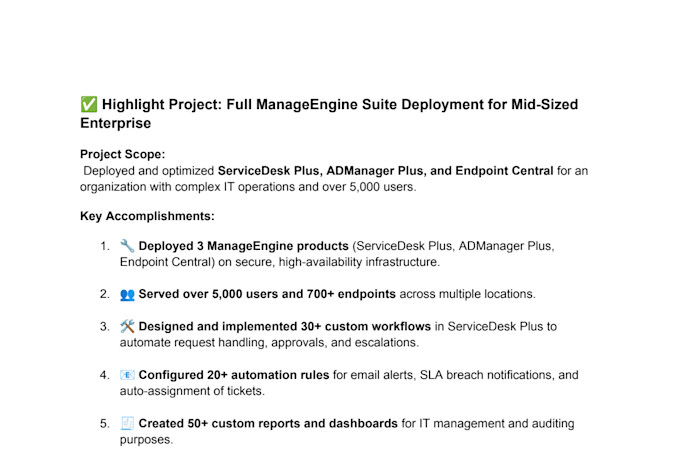Image resolution: width=680 pixels, height=459 pixels.
Task: Click 'in ServiceDesk Plus to' in item 3
Action: pos(496,326)
